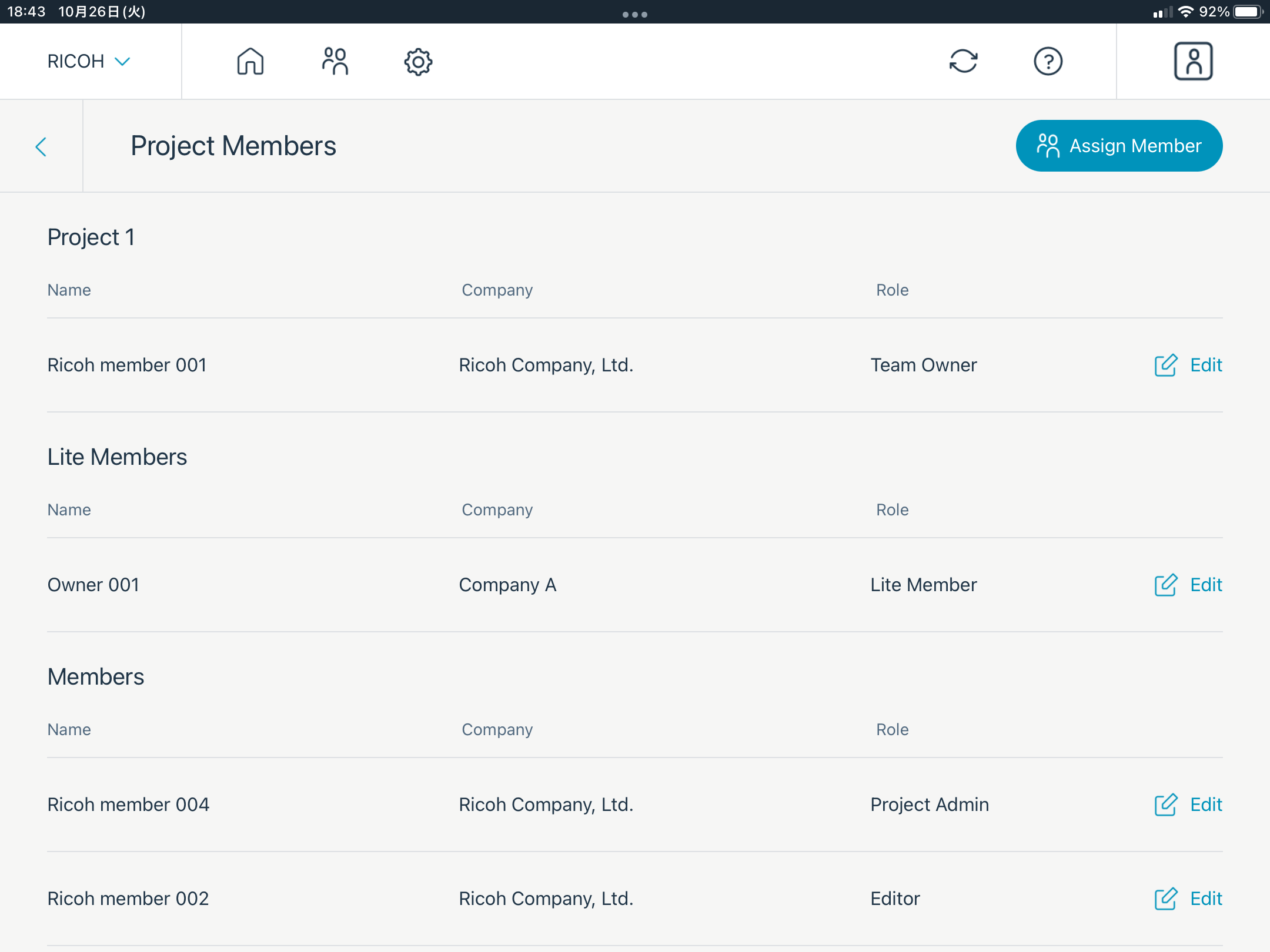Select the Lite Members section header

click(x=118, y=457)
